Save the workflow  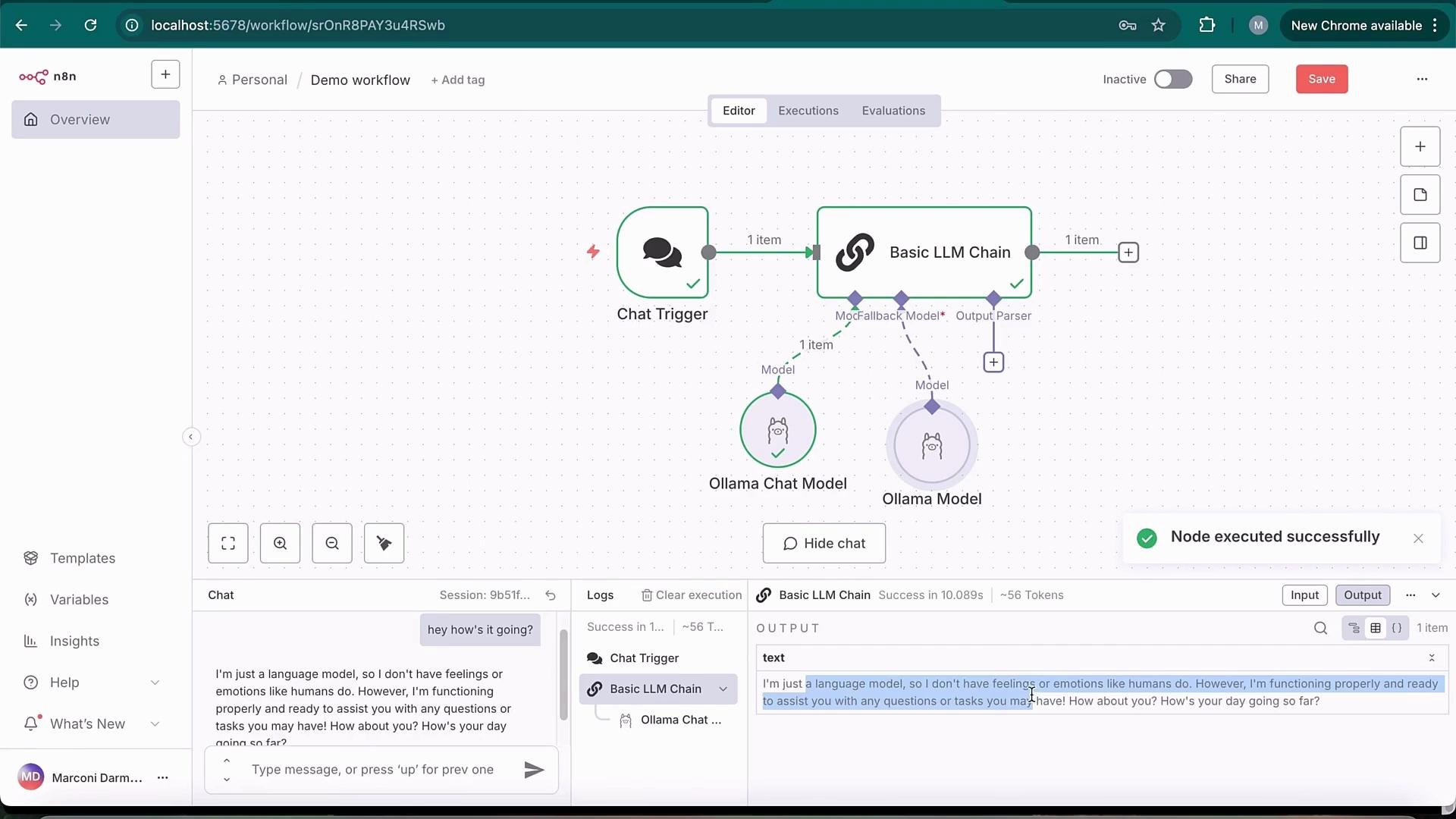tap(1322, 79)
